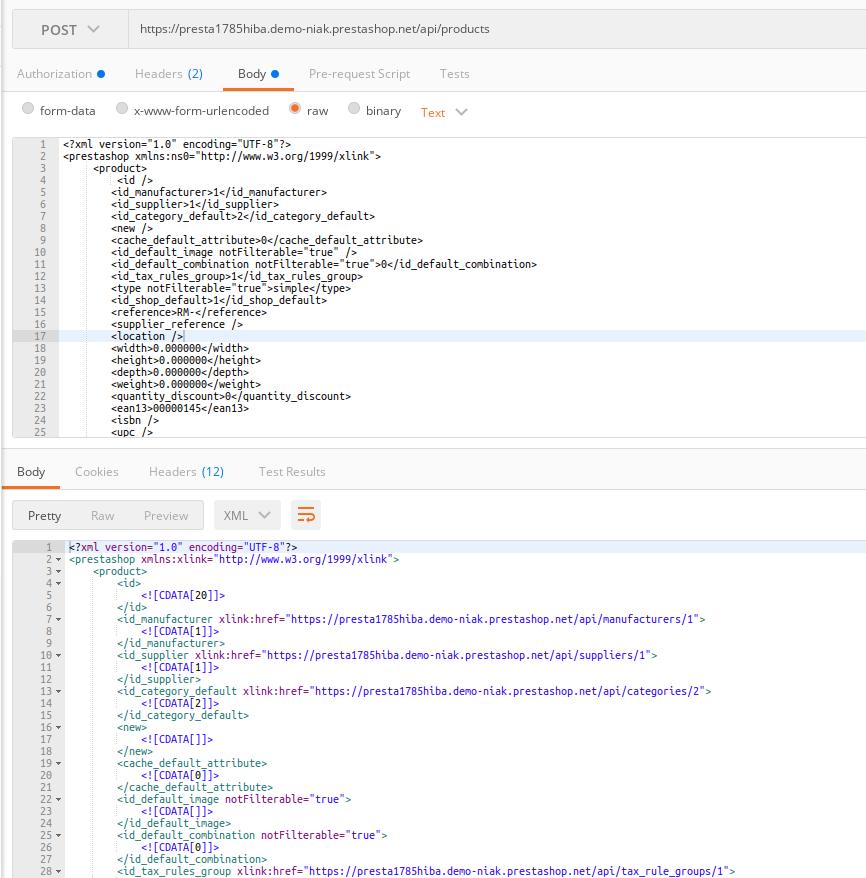The image size is (866, 878).
Task: Switch to the Pre-request Script tab
Action: [x=359, y=73]
